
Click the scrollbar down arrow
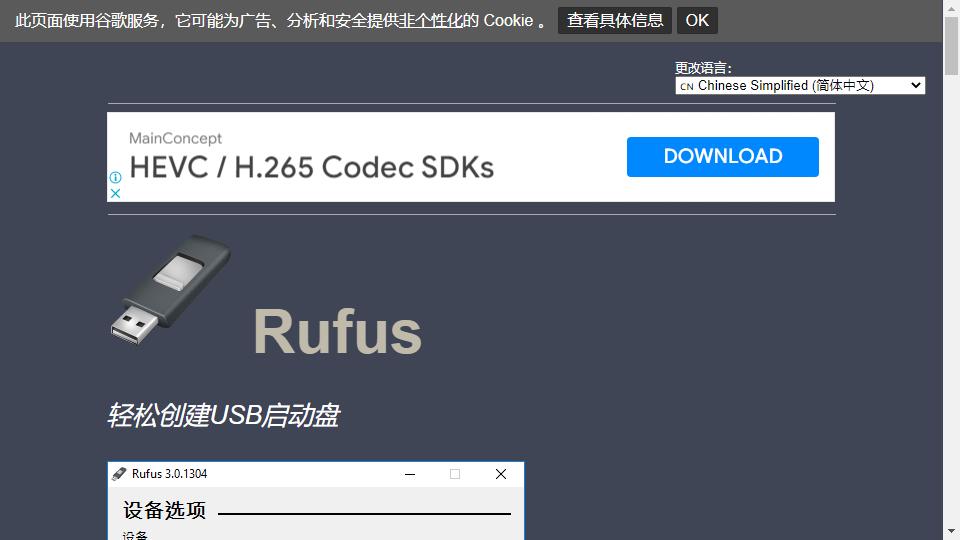click(x=951, y=531)
